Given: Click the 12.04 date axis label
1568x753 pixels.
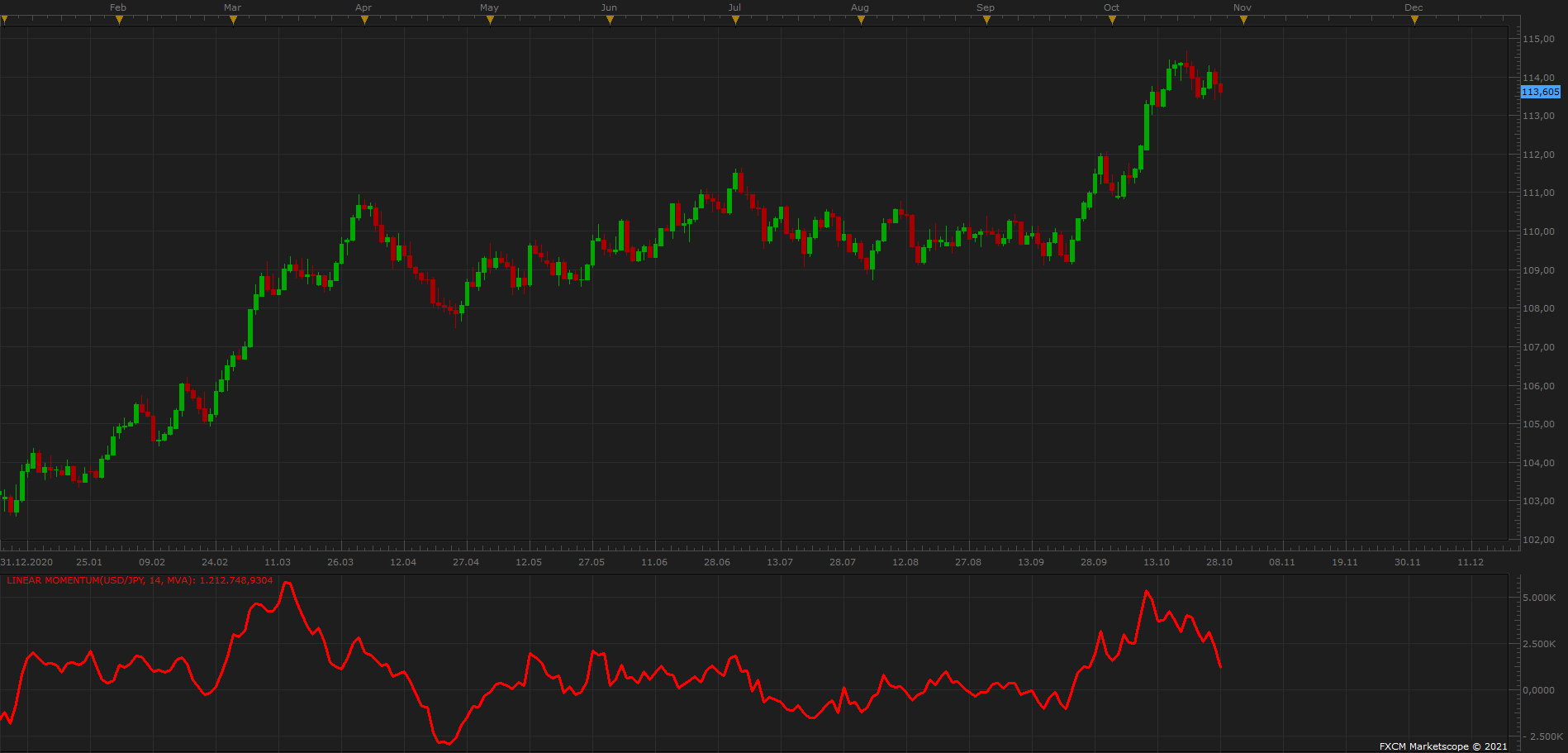Looking at the screenshot, I should [x=403, y=562].
